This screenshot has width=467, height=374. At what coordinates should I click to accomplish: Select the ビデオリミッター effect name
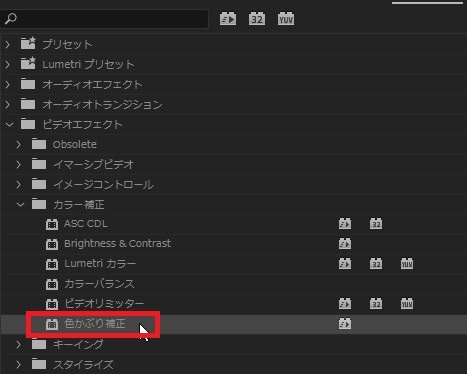tap(104, 303)
